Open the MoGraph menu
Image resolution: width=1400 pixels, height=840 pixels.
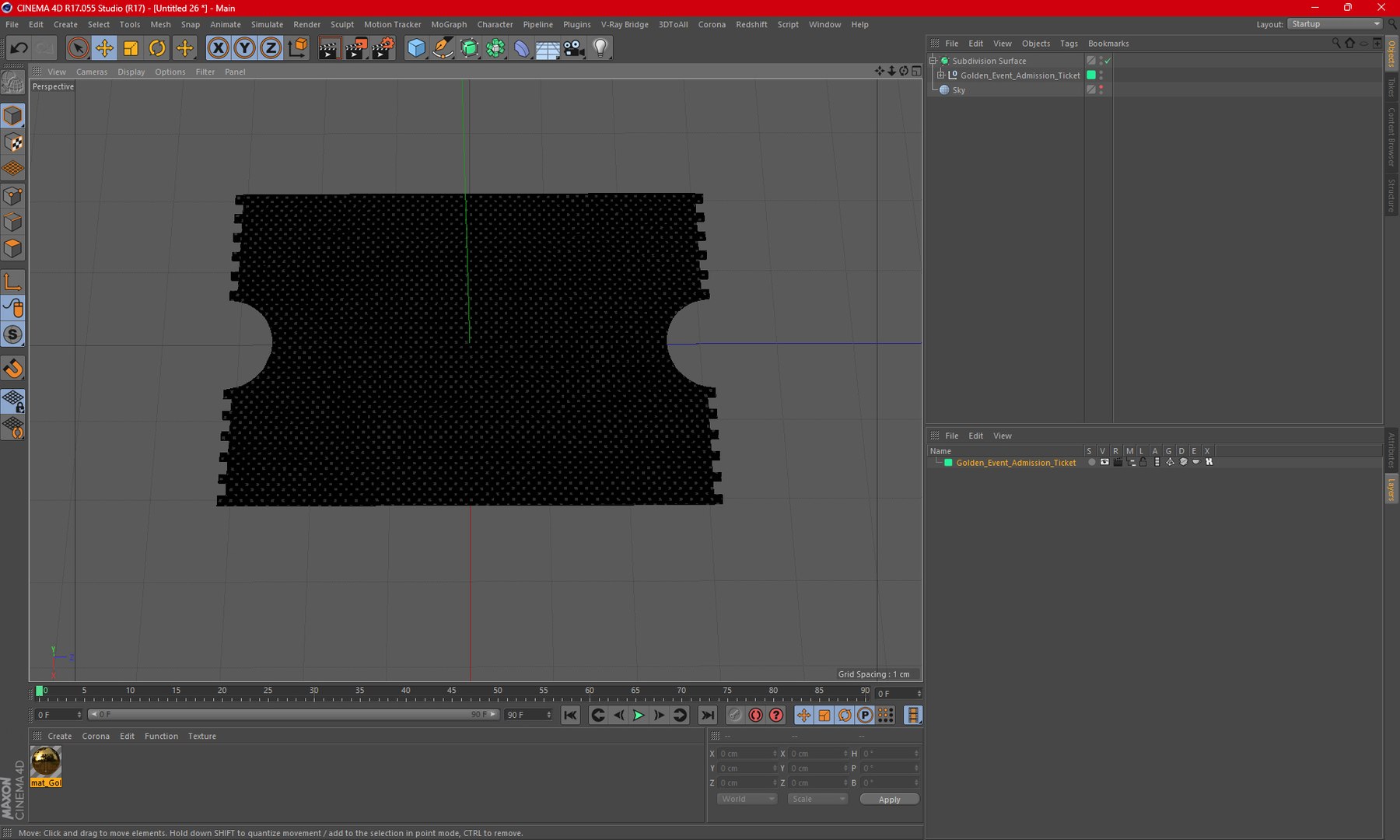click(449, 24)
